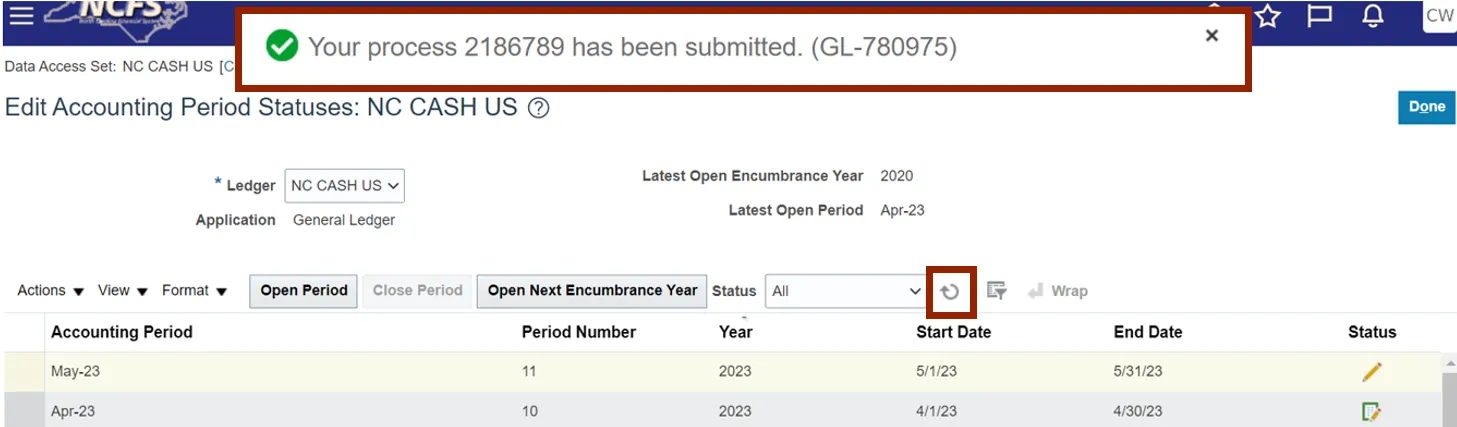Click the refresh icon beside Status

[950, 291]
